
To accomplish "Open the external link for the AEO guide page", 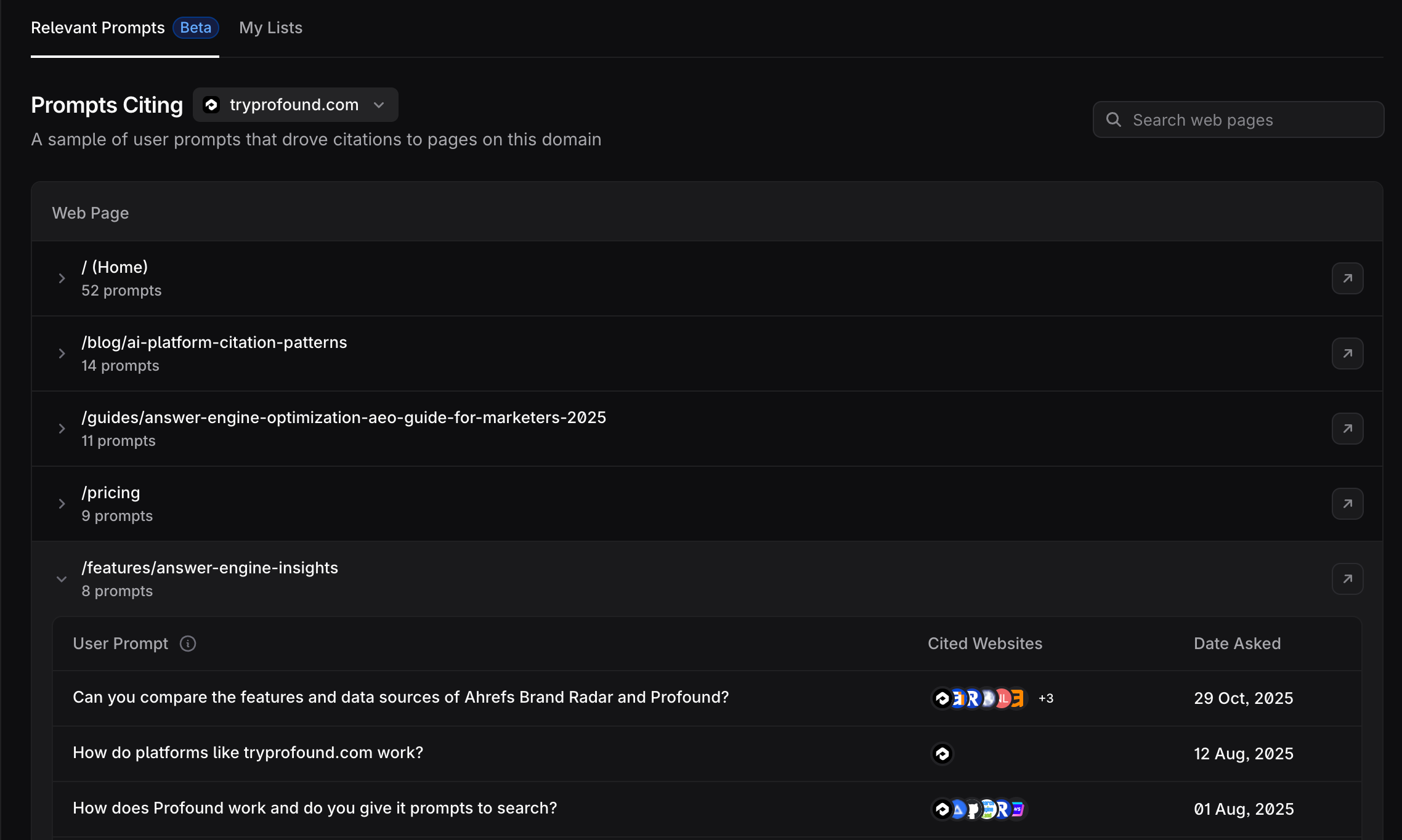I will (1347, 429).
